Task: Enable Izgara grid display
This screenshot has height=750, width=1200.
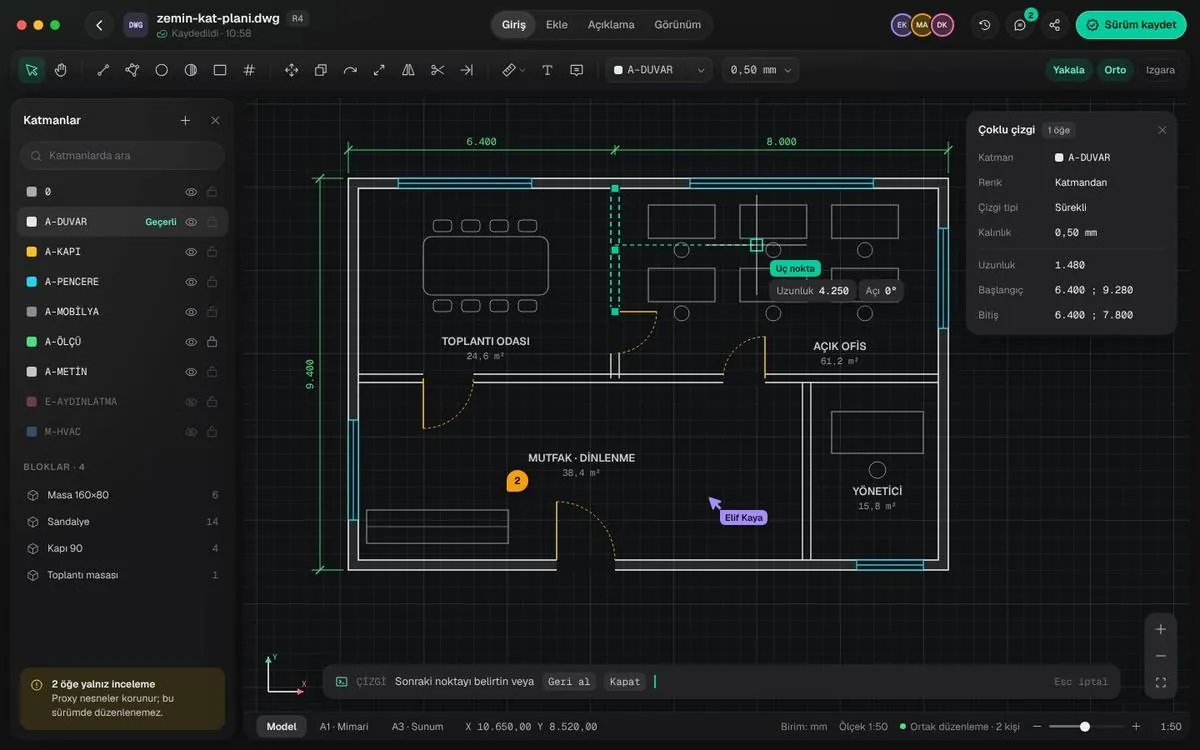Action: pos(1160,70)
